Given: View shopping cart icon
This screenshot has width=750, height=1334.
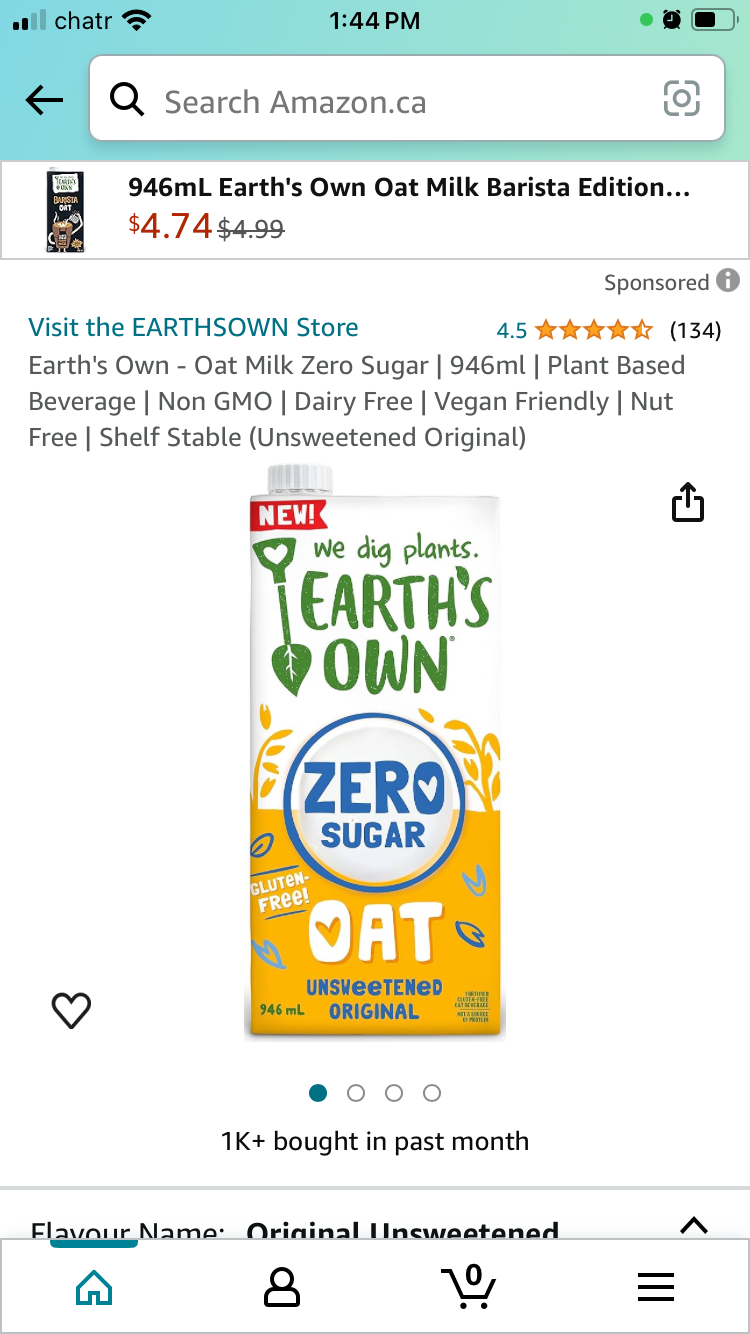Looking at the screenshot, I should click(468, 1286).
